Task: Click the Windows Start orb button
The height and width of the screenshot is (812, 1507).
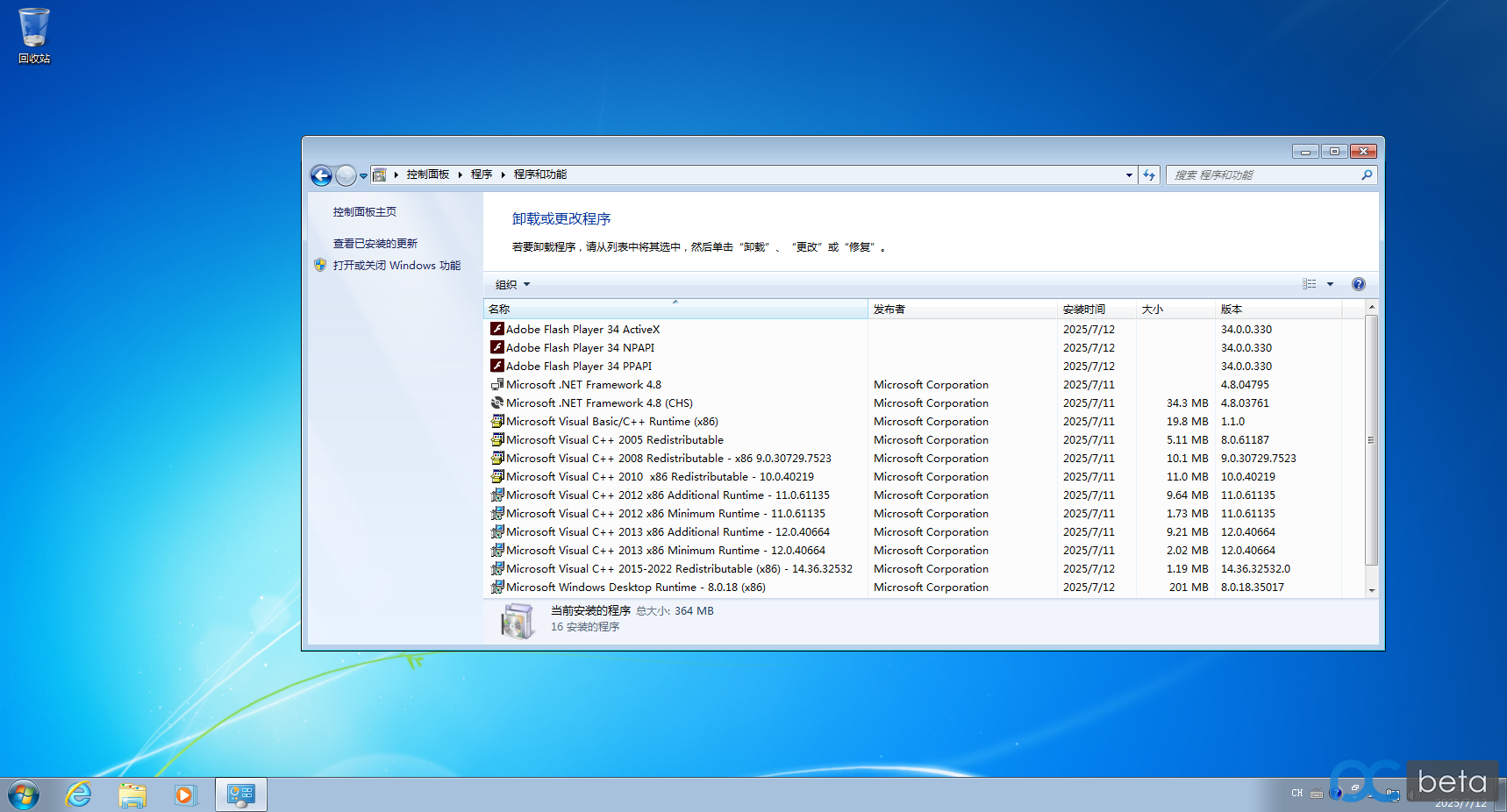Action: point(24,794)
